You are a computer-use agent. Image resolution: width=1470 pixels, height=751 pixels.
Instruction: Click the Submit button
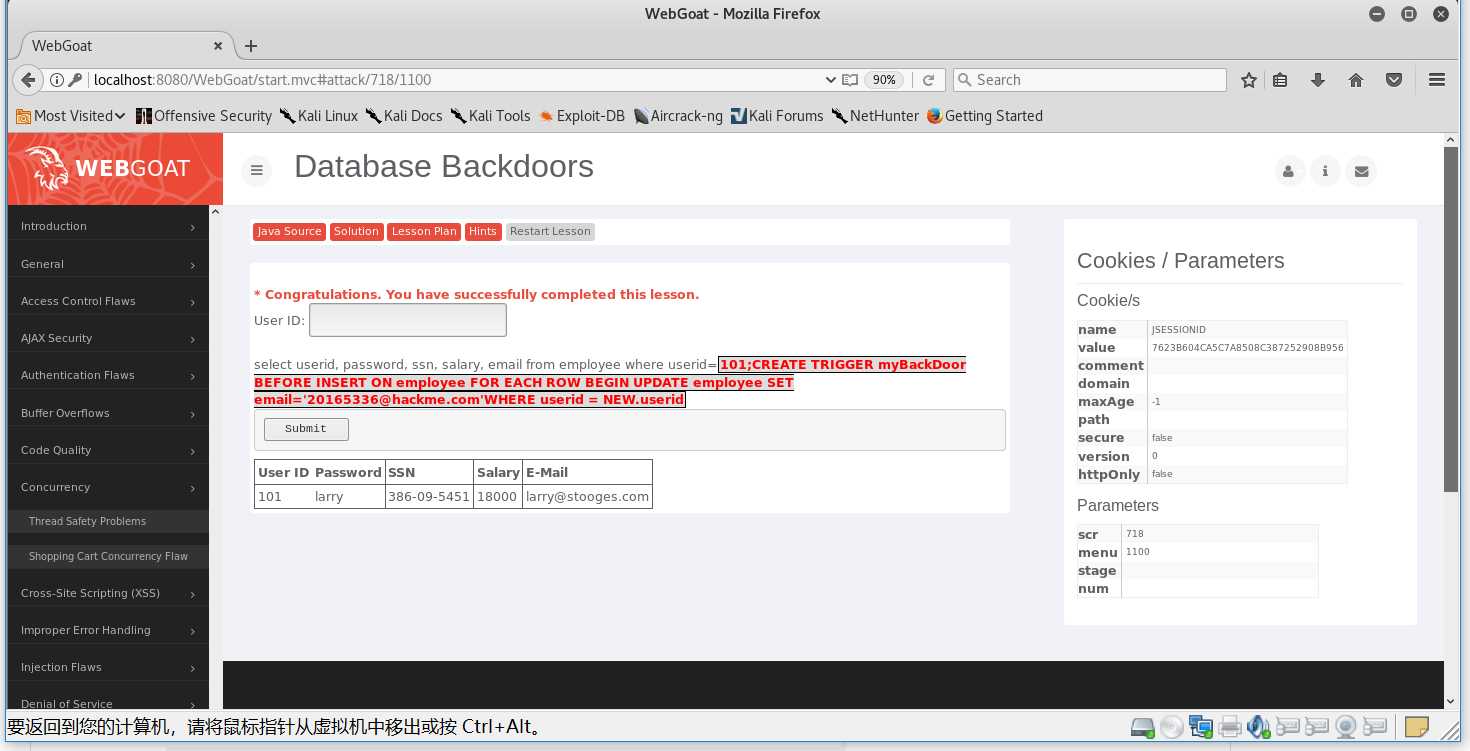306,429
